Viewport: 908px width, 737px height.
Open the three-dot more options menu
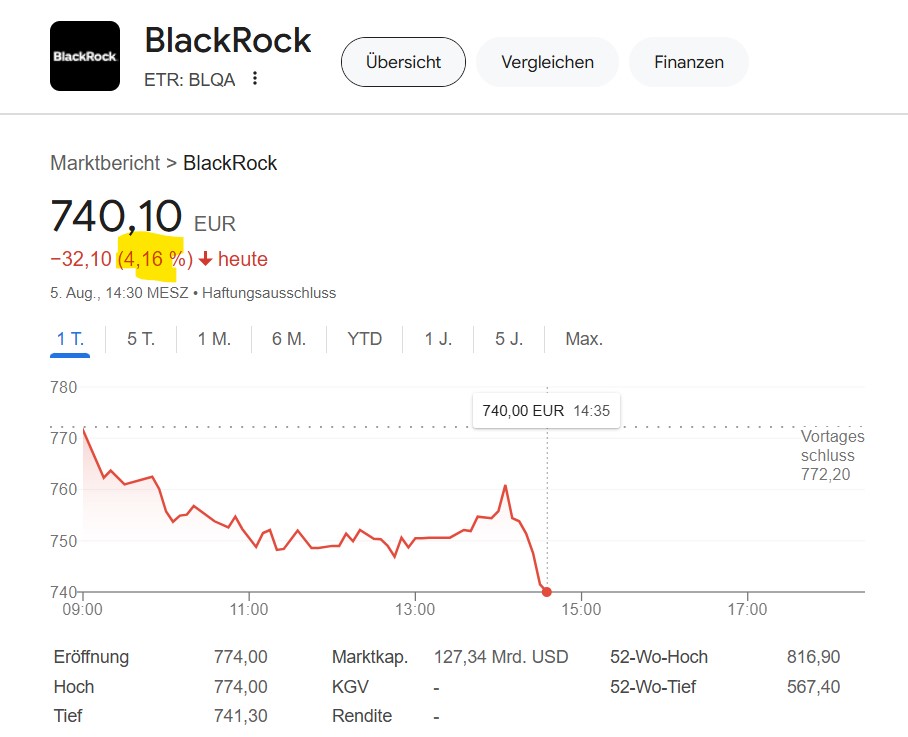click(255, 78)
